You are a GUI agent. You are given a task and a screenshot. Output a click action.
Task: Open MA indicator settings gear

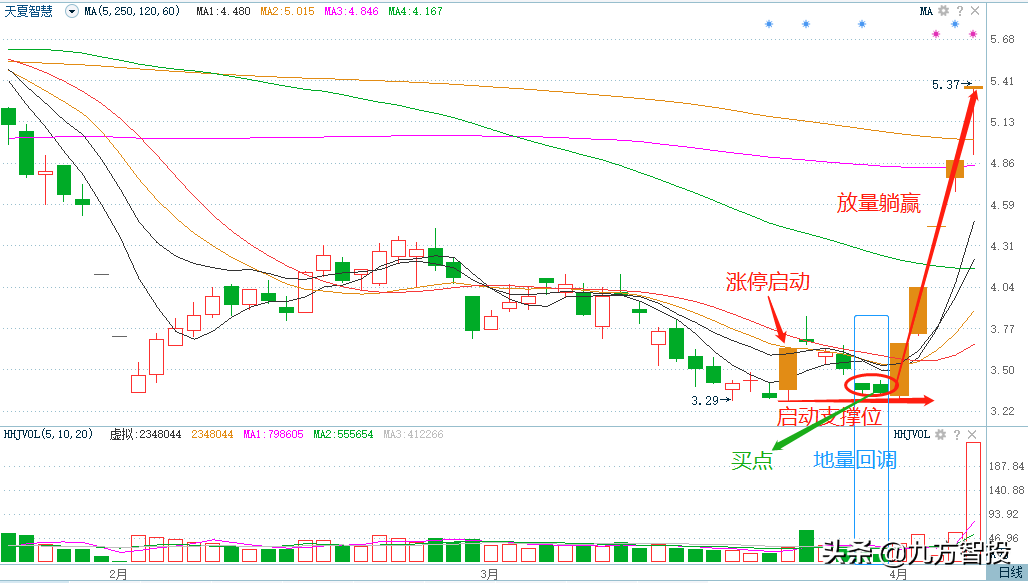coord(943,11)
